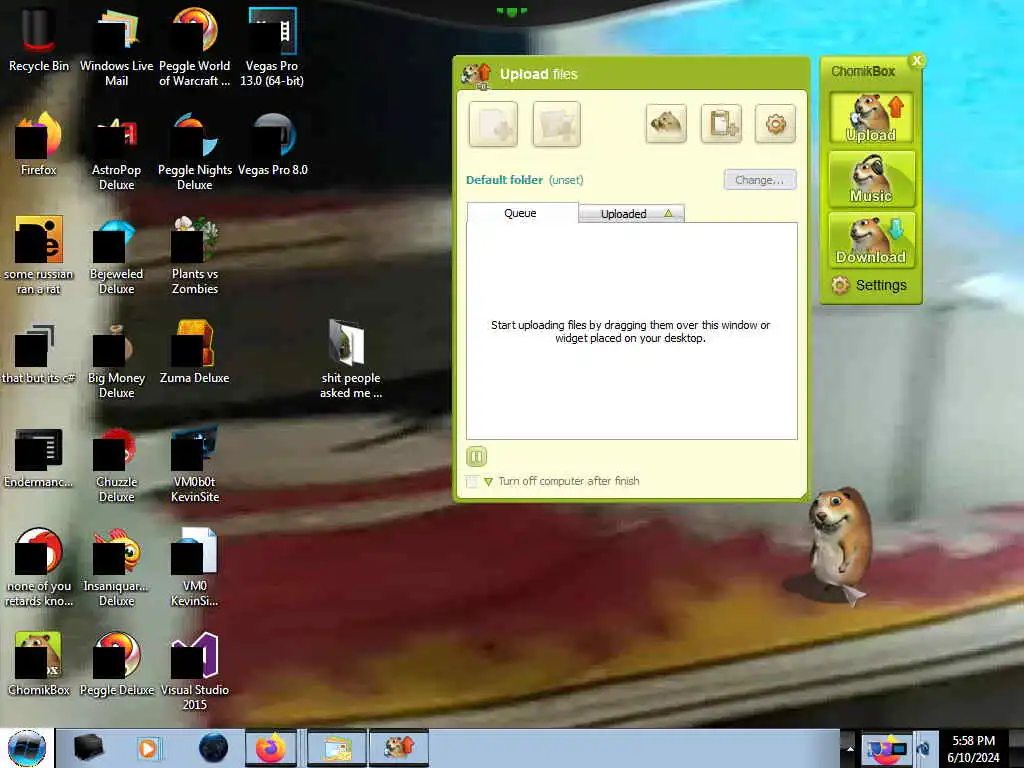Open upload settings gear button
The height and width of the screenshot is (768, 1024).
pos(775,123)
